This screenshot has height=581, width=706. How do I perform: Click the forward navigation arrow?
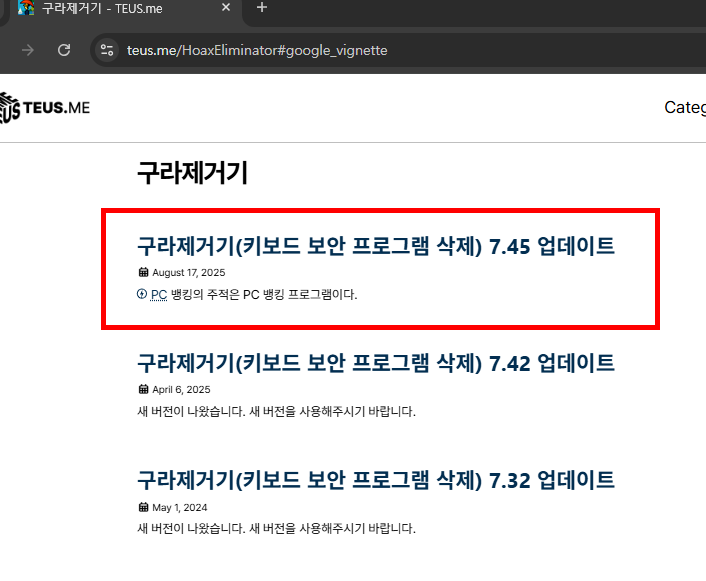click(27, 50)
